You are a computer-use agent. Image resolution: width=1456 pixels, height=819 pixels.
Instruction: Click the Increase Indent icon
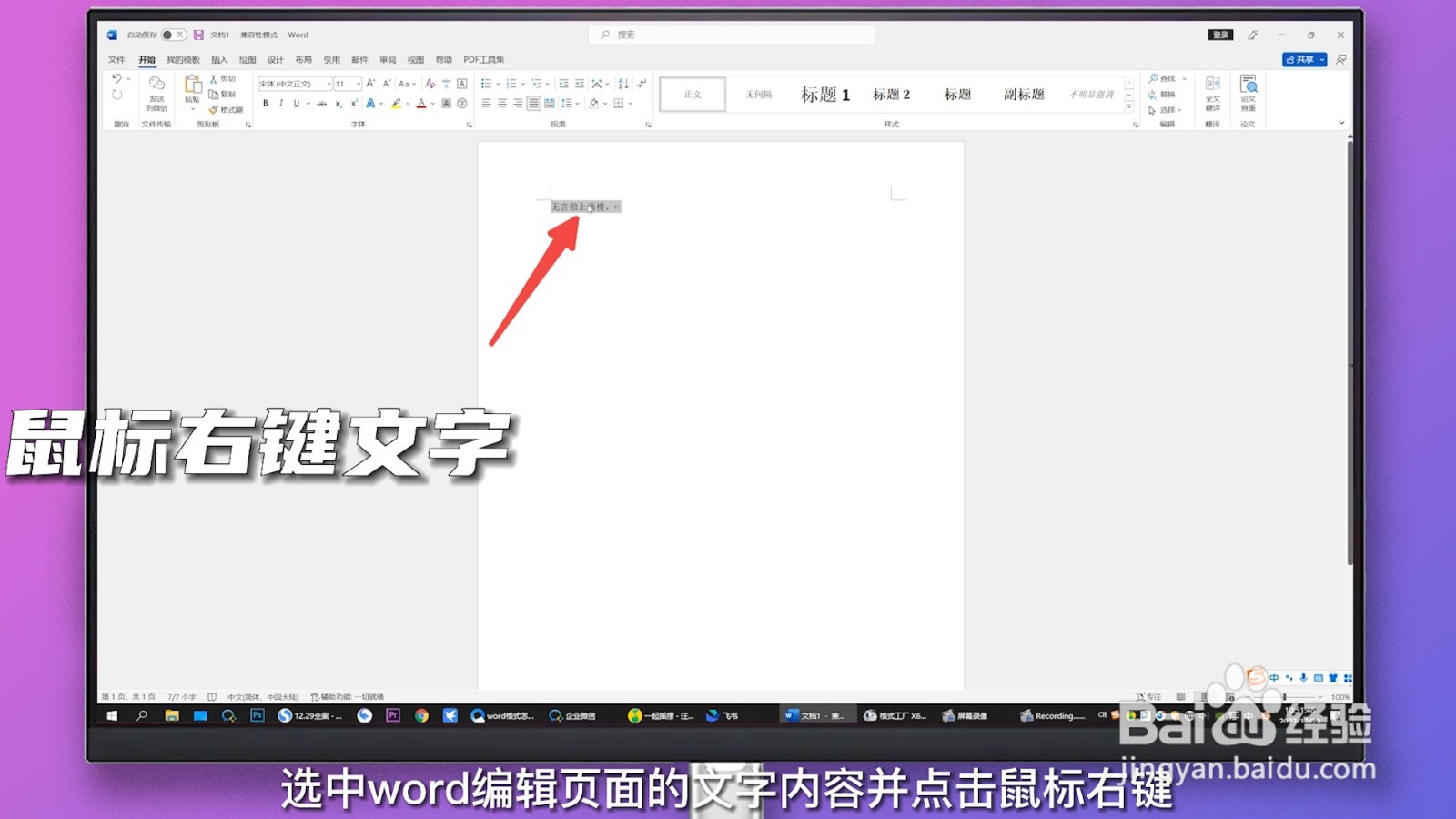pos(580,83)
